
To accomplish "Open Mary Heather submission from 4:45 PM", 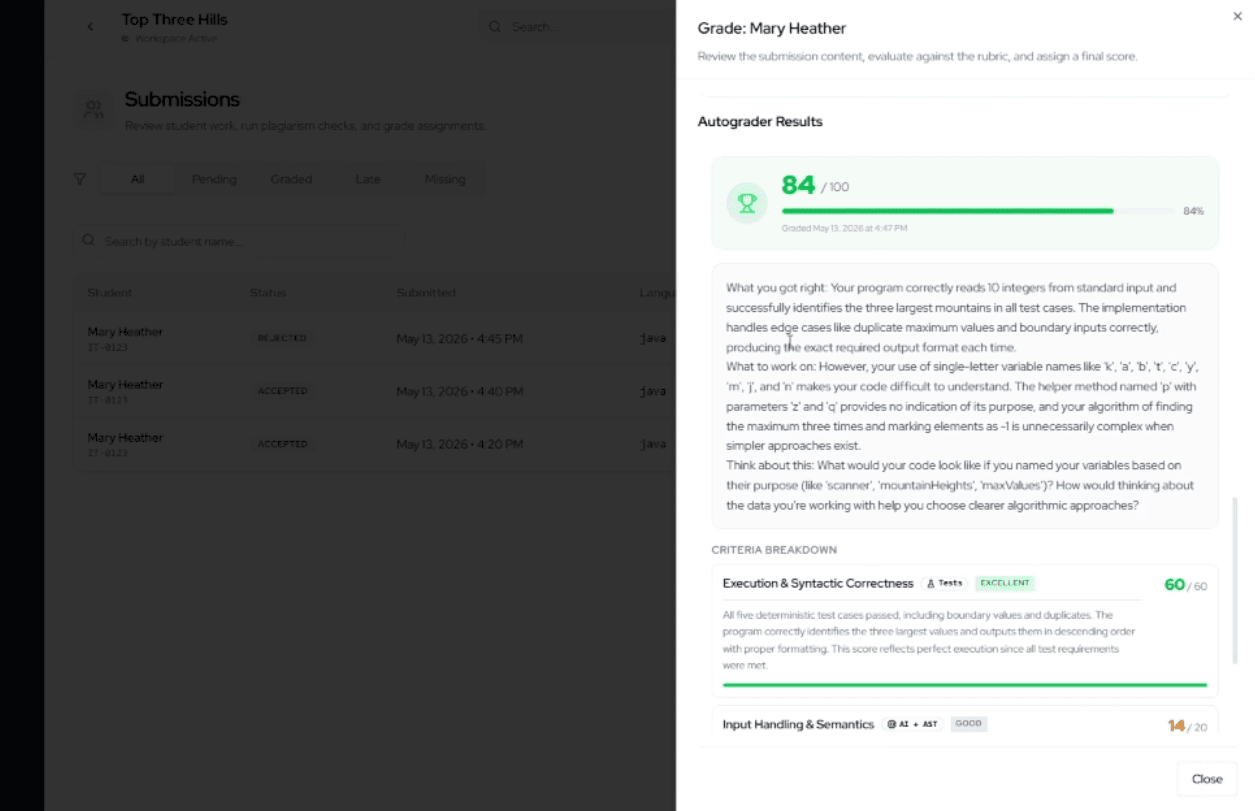I will click(x=375, y=338).
